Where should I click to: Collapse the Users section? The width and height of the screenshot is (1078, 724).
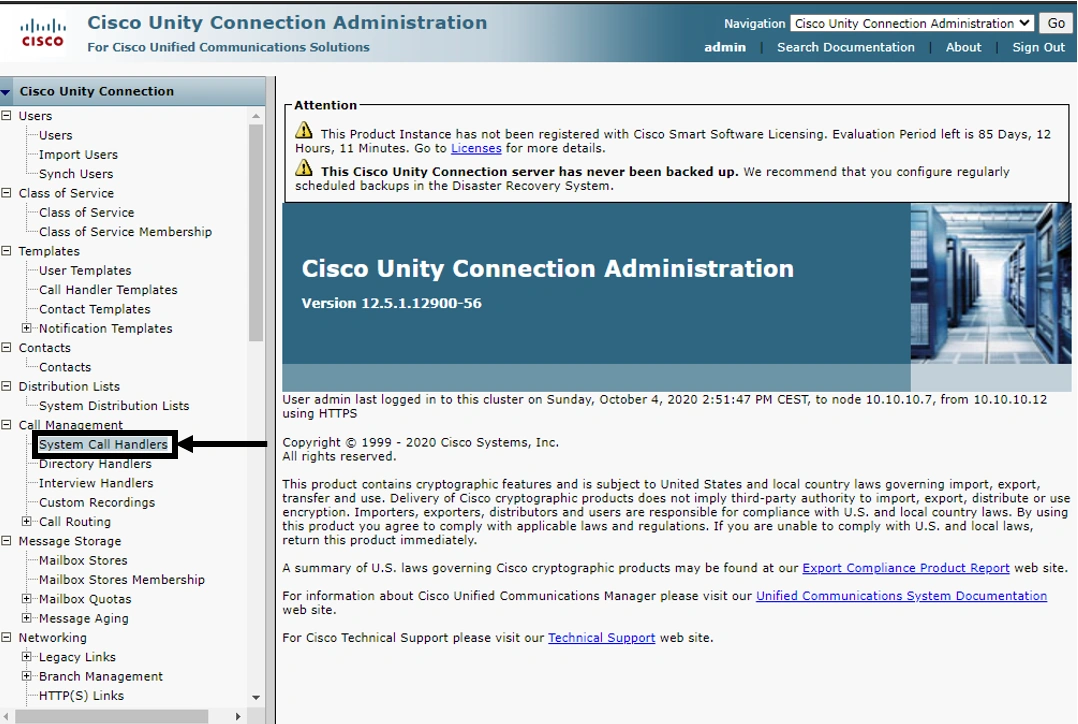pos(8,115)
